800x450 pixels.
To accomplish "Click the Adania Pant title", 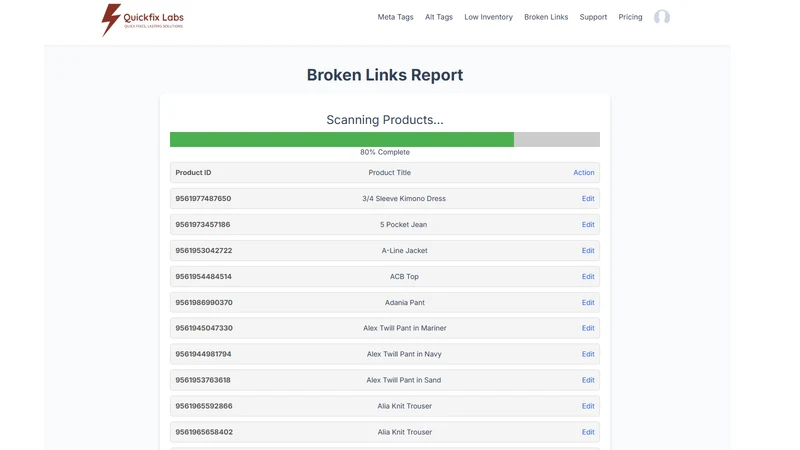I will point(405,303).
